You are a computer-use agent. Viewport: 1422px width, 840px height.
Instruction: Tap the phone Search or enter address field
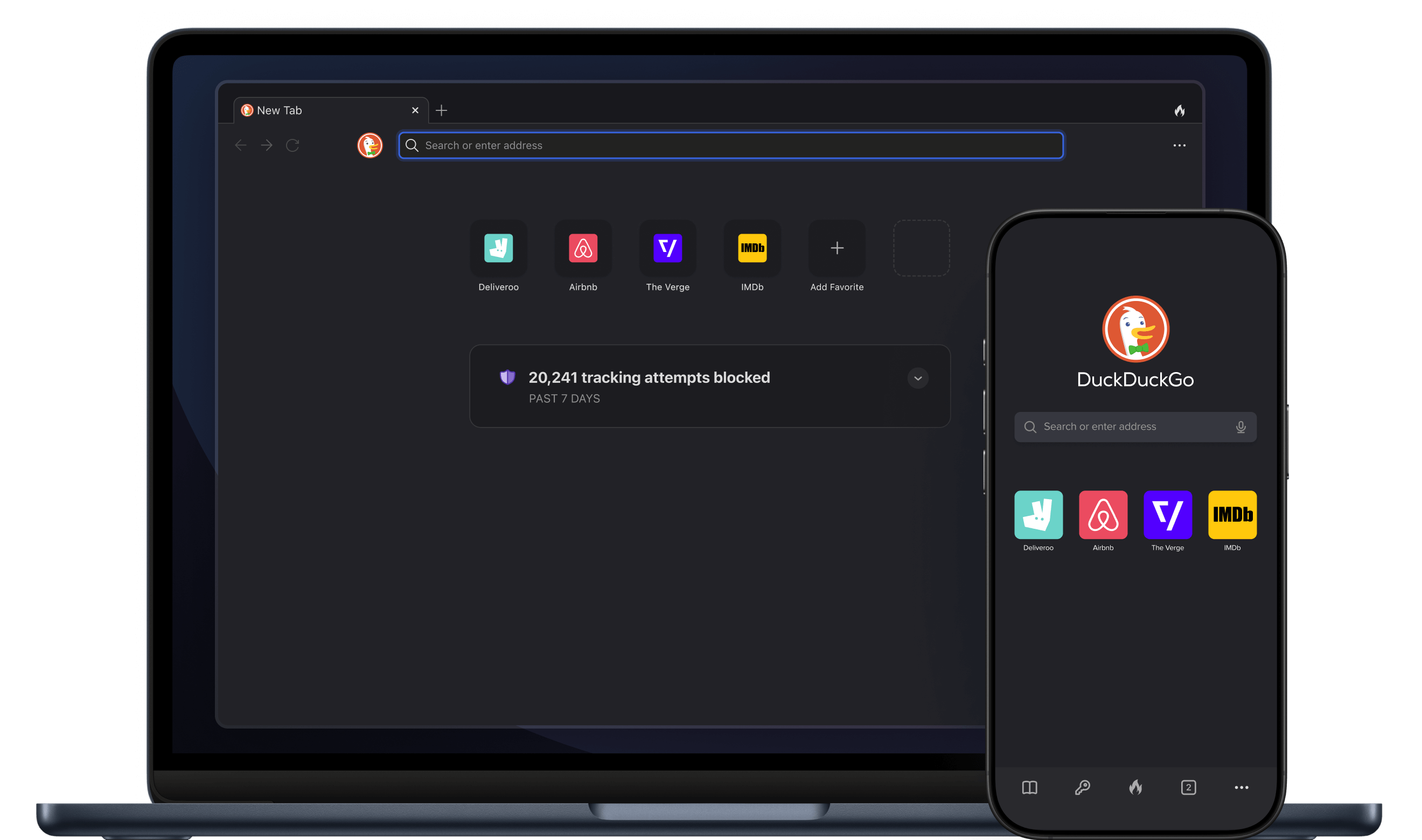click(1135, 427)
